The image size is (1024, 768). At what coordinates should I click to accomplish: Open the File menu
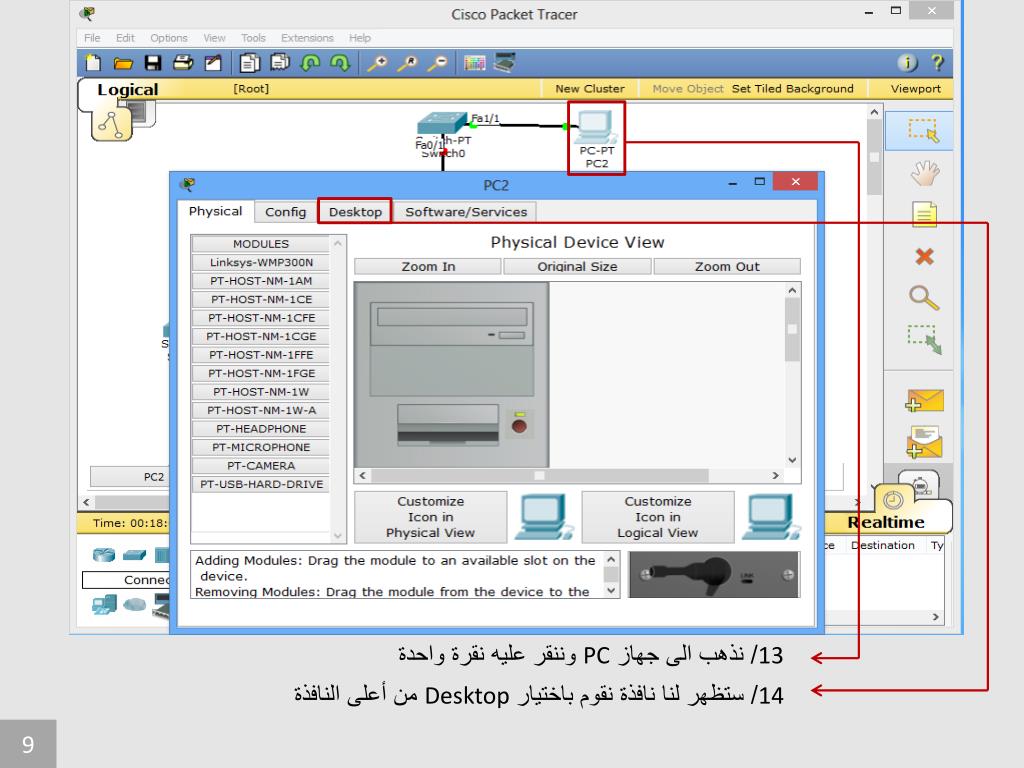(92, 38)
